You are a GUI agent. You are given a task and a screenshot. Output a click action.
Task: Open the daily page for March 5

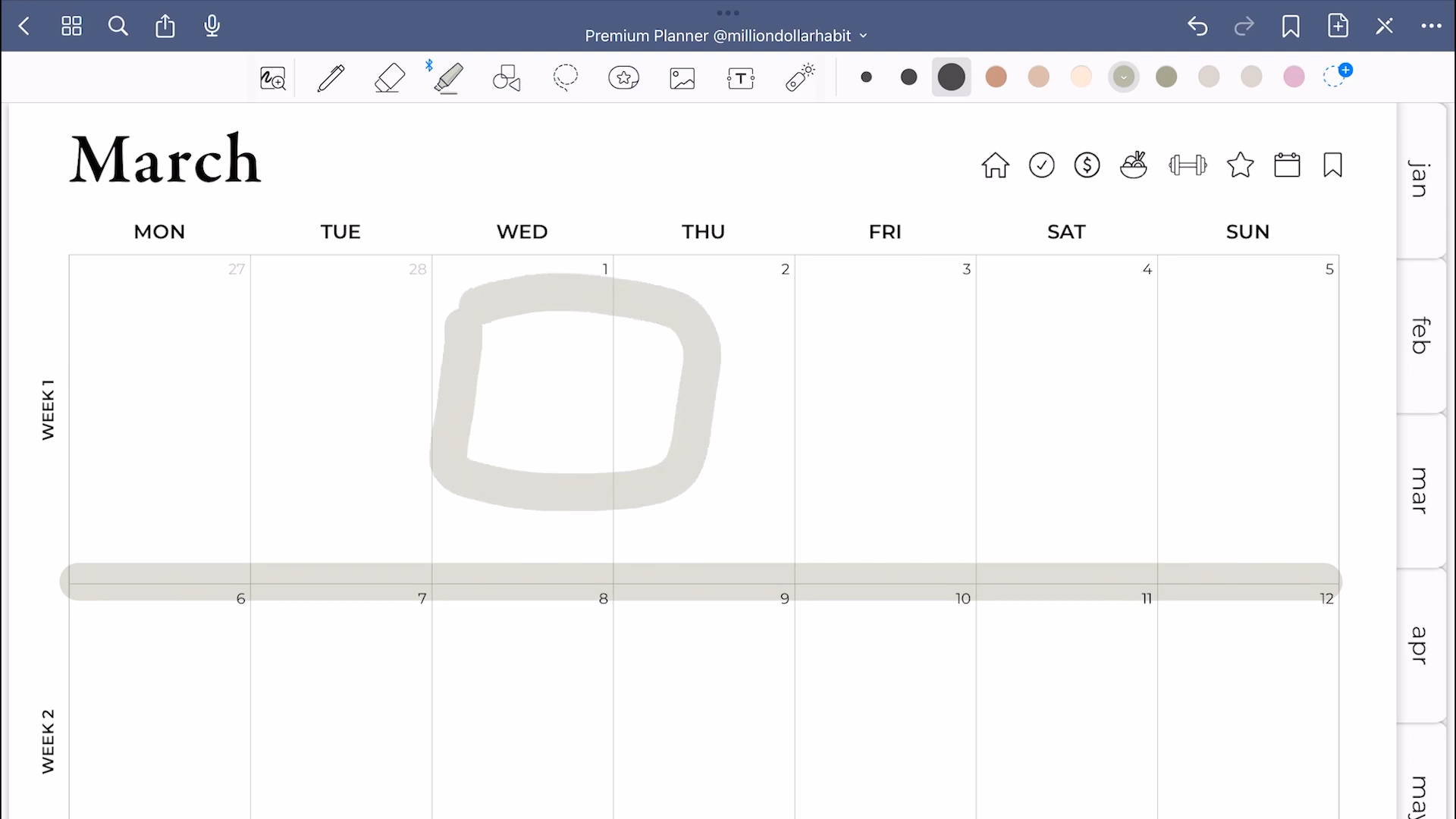pos(1329,269)
